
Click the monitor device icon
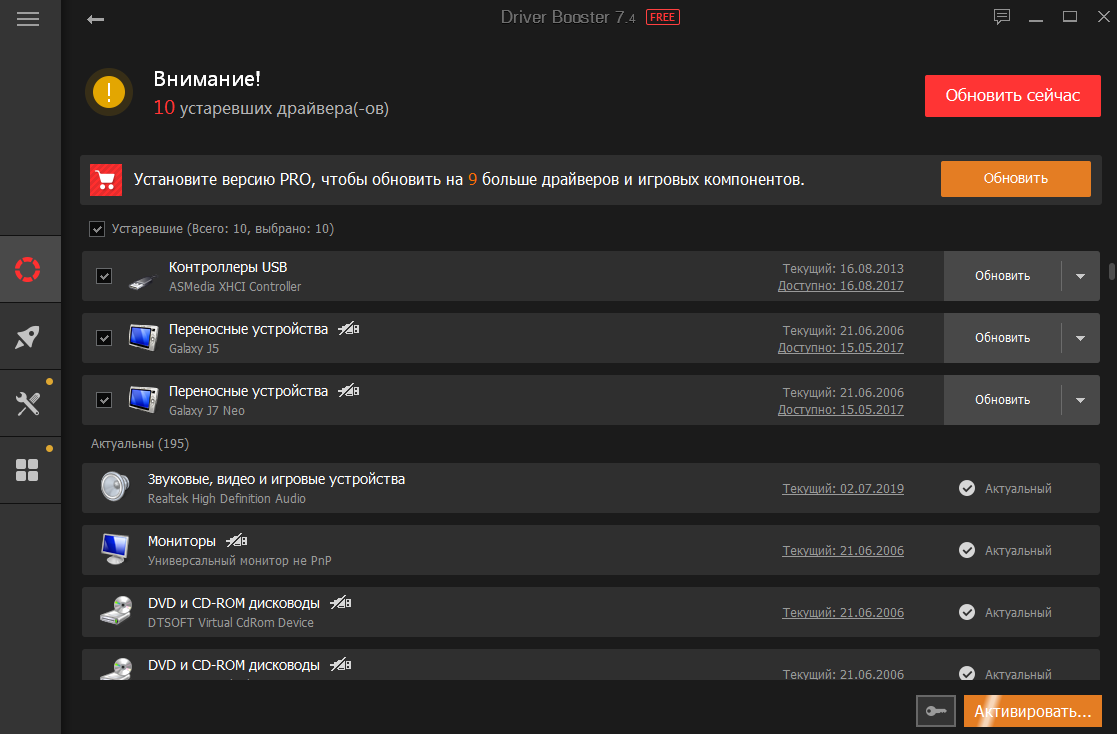[x=115, y=549]
